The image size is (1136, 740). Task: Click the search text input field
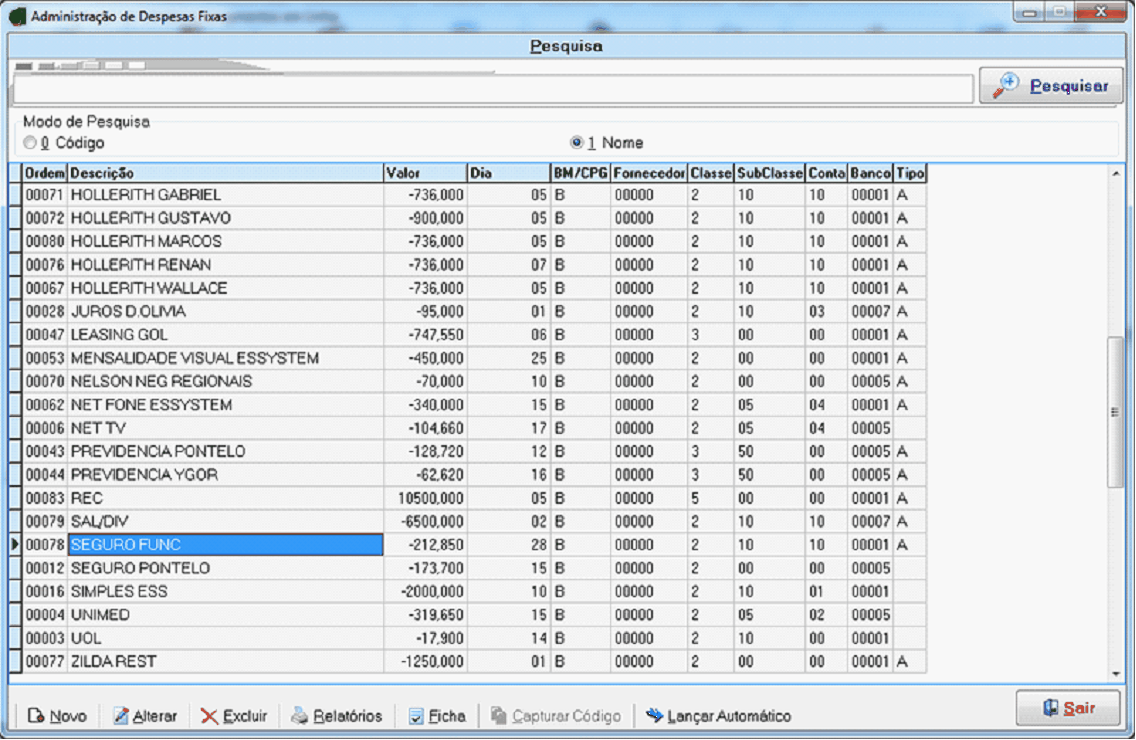[493, 89]
